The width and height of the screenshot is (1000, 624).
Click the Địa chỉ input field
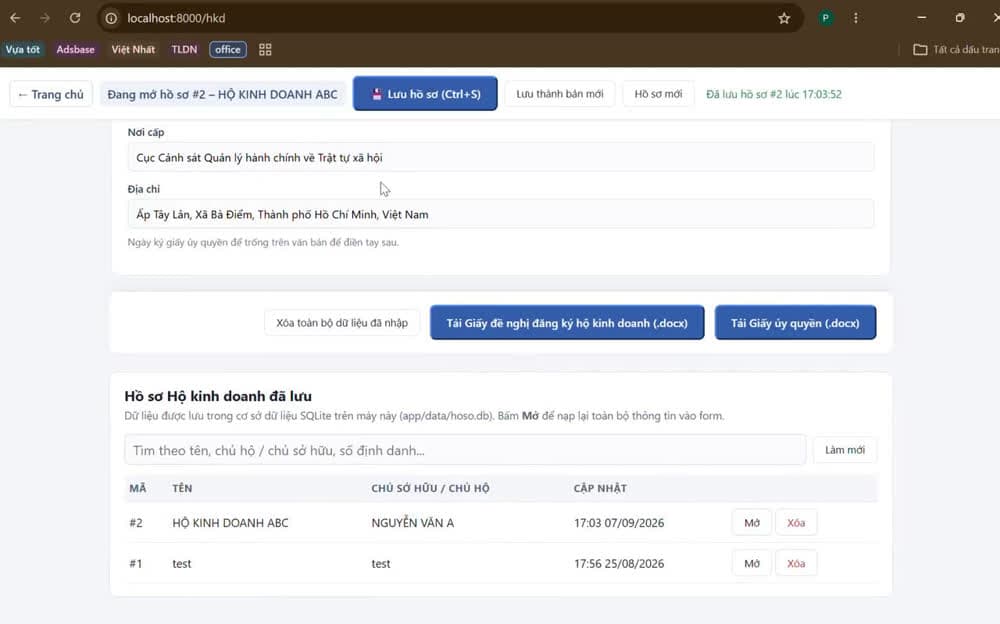(501, 214)
